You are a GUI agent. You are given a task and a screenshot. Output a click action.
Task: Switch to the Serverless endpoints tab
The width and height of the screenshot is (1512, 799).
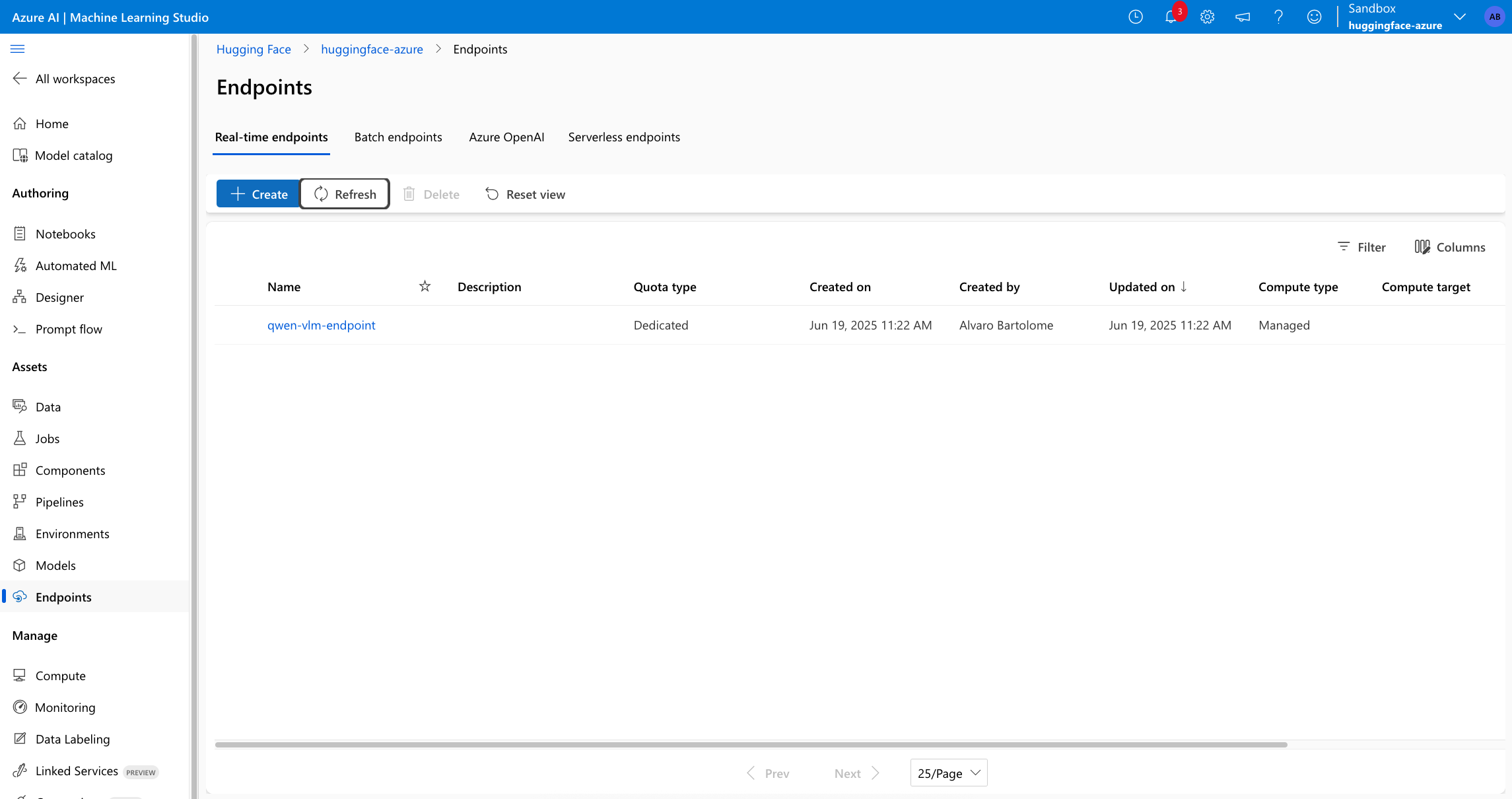(x=624, y=137)
